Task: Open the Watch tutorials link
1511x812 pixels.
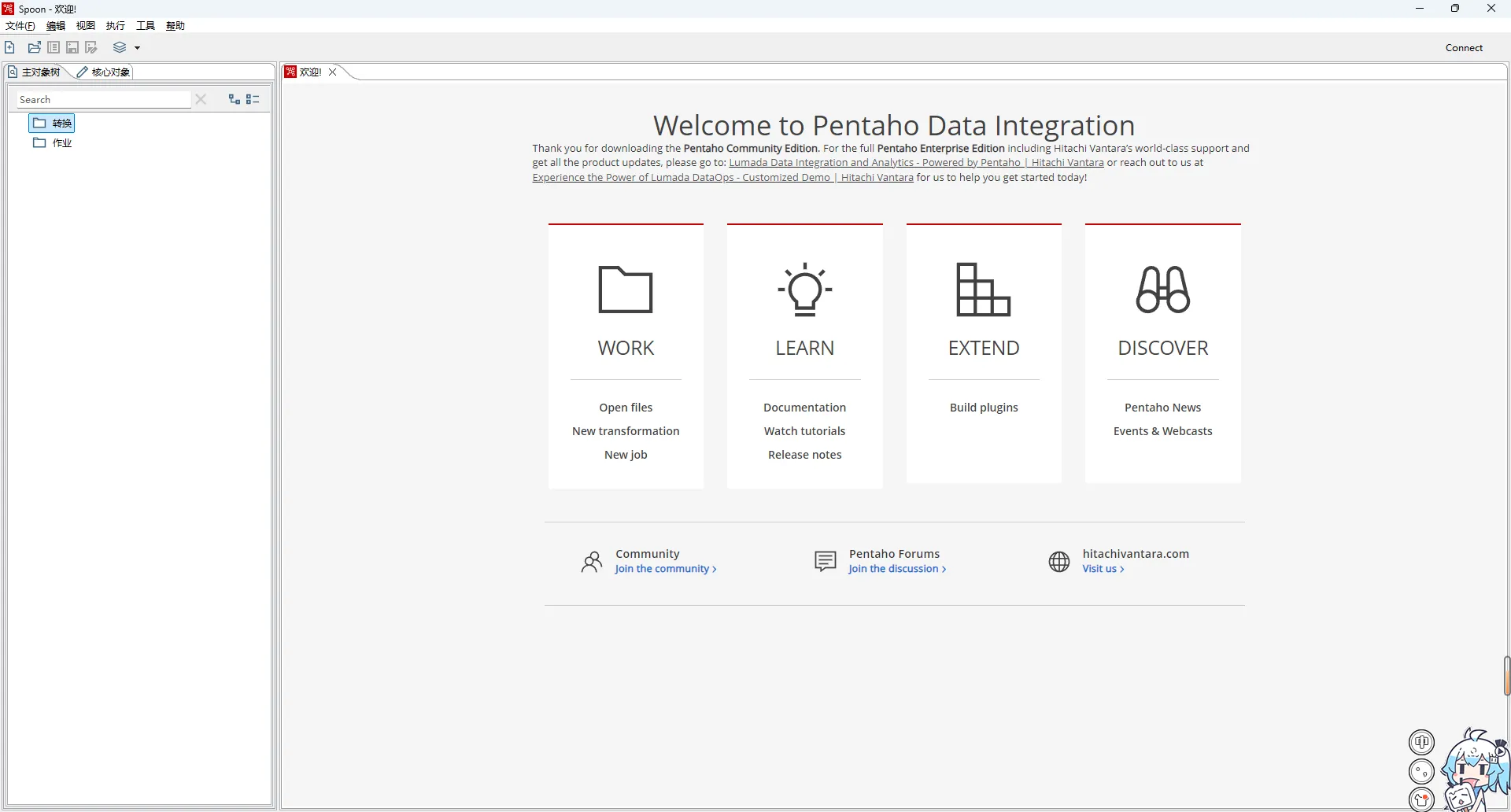Action: (x=804, y=431)
